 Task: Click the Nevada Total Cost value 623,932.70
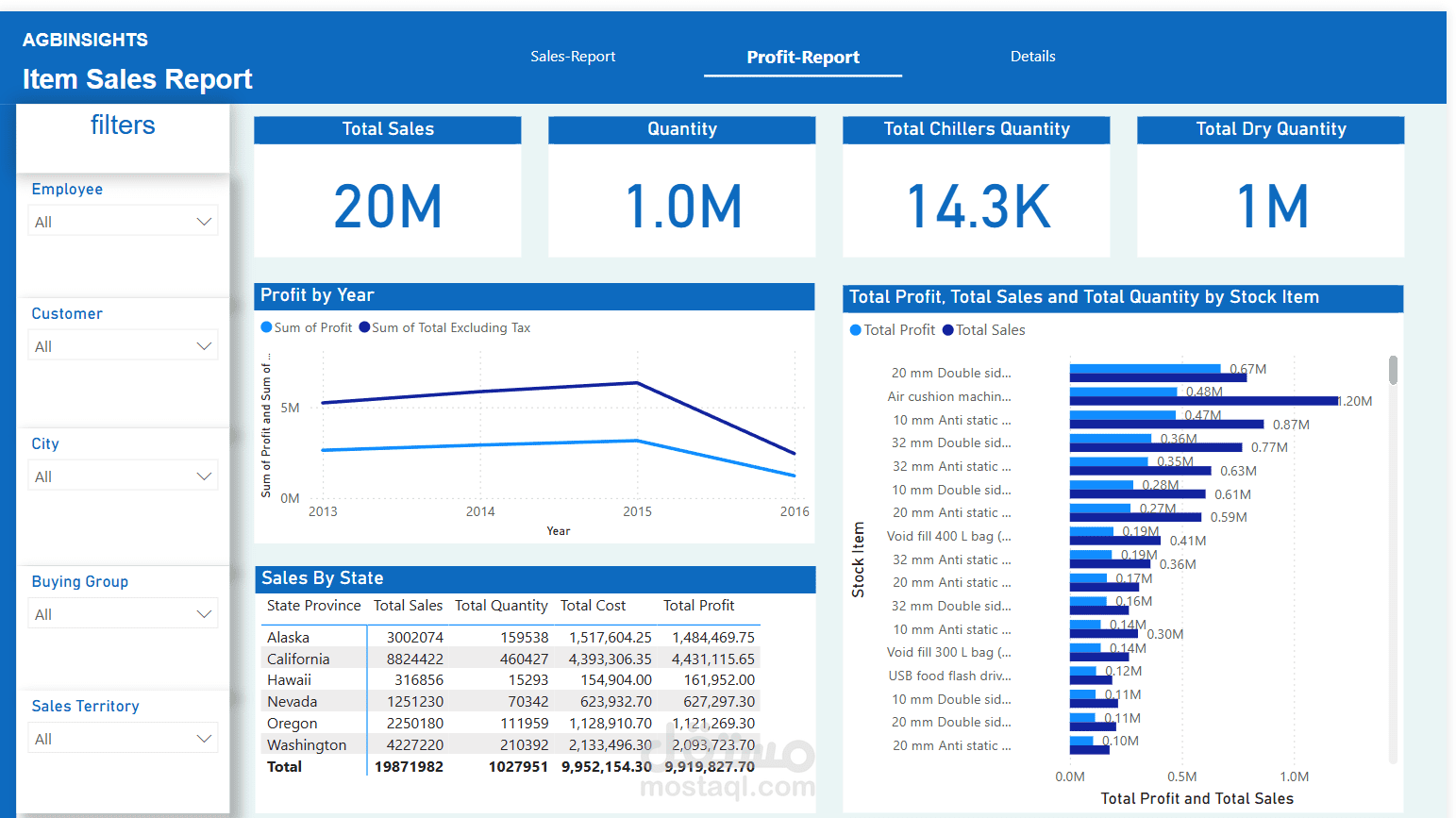coord(615,702)
